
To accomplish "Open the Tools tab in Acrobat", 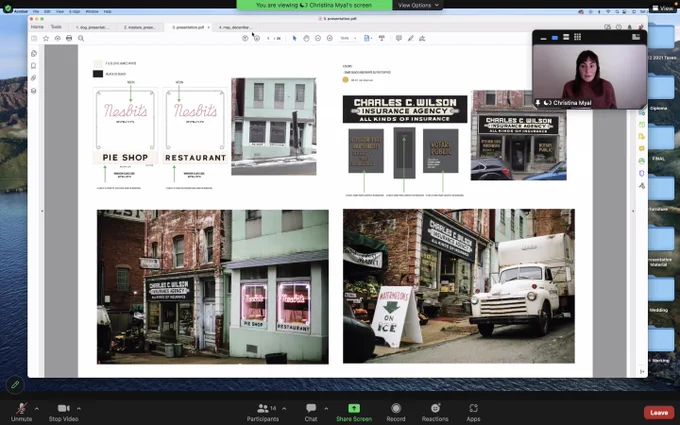I will point(56,27).
